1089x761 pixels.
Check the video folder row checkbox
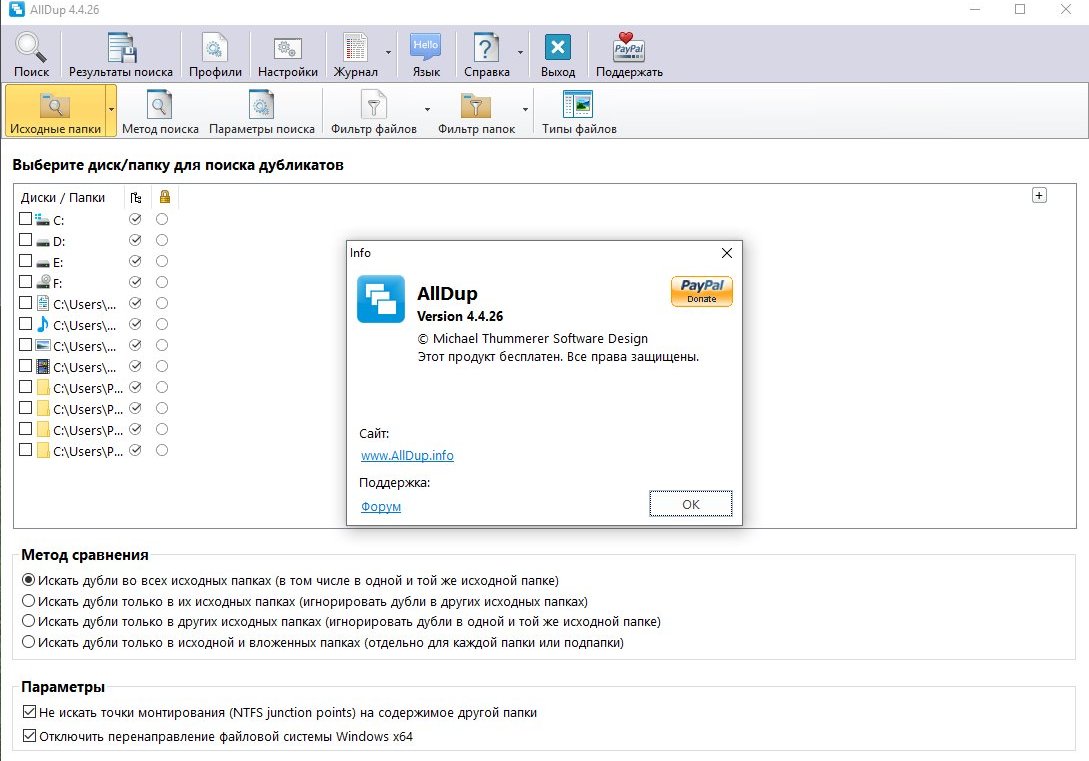point(26,365)
